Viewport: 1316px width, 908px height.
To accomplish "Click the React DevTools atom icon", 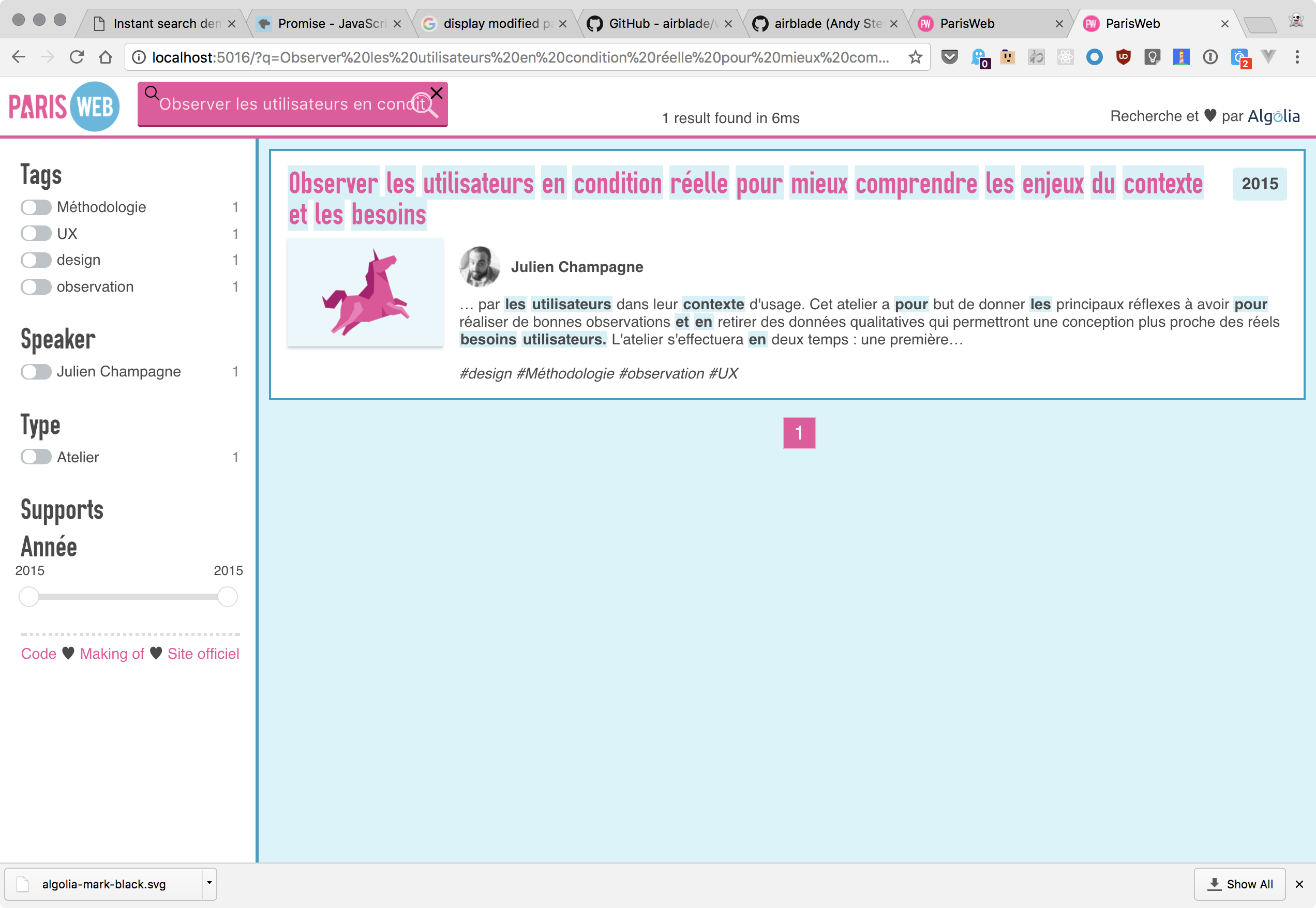I will pos(1065,57).
